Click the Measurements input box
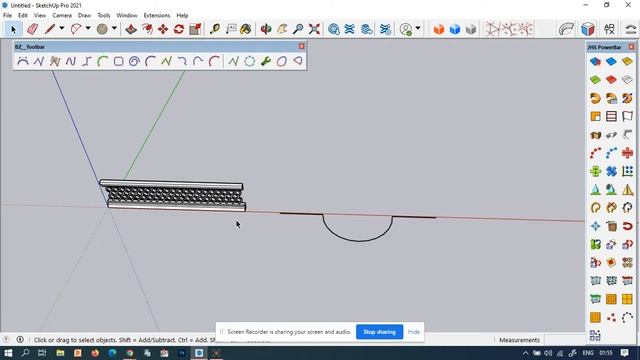The image size is (640, 360). (564, 340)
